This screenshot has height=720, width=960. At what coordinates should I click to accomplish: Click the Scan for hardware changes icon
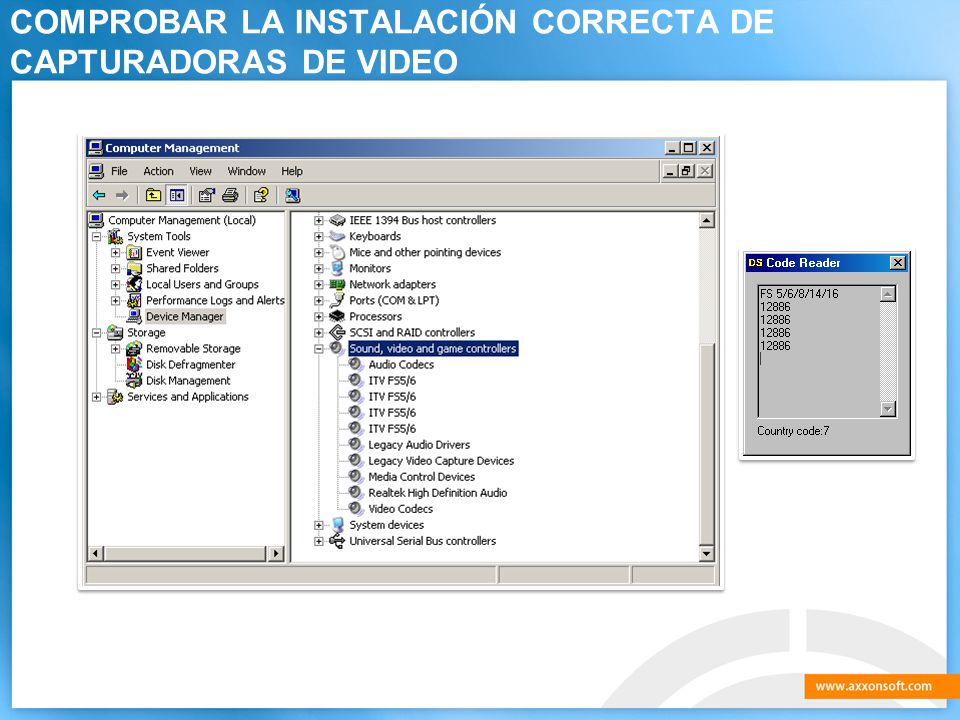coord(293,195)
